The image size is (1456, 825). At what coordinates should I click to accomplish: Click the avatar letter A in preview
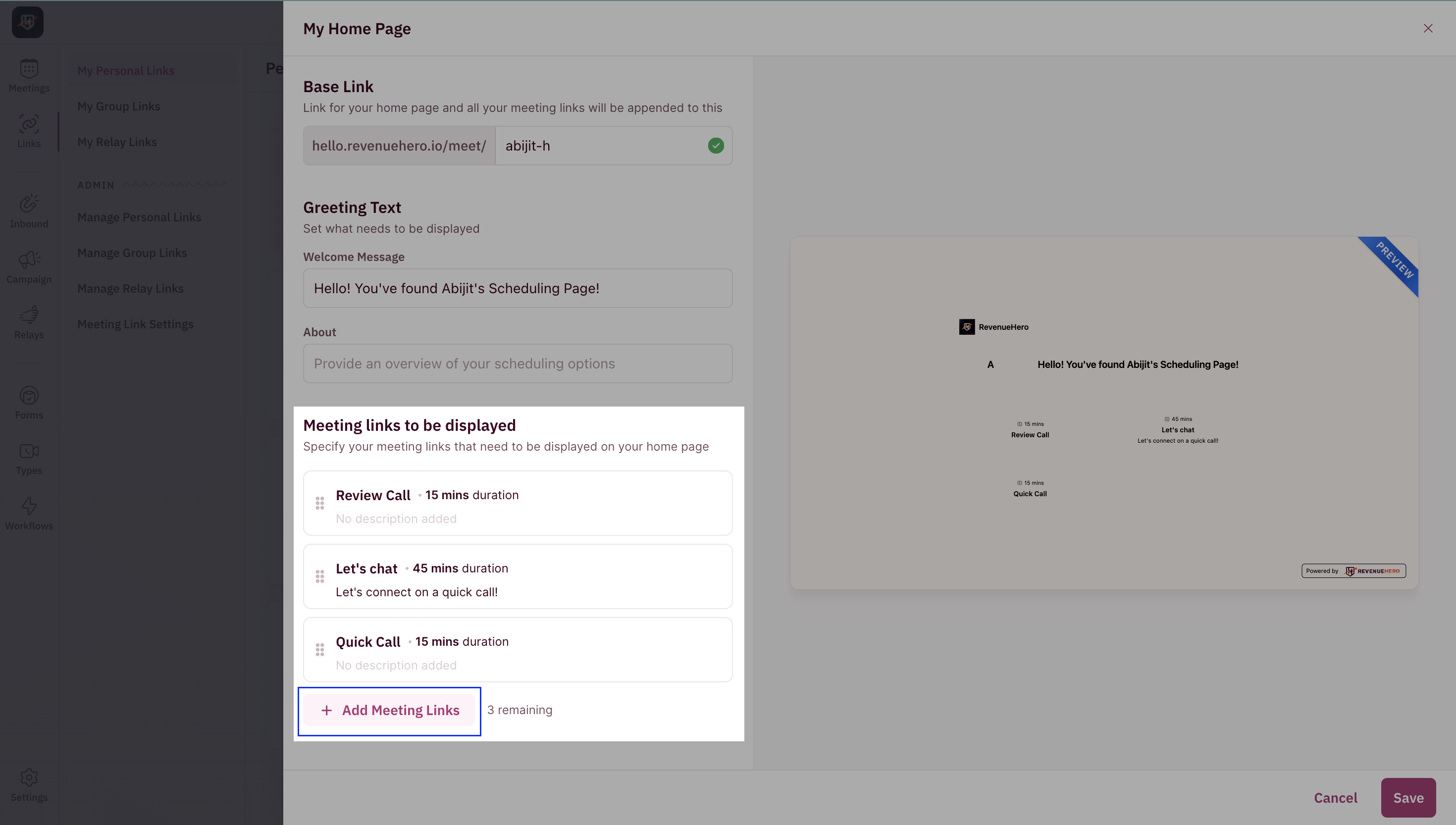point(990,364)
